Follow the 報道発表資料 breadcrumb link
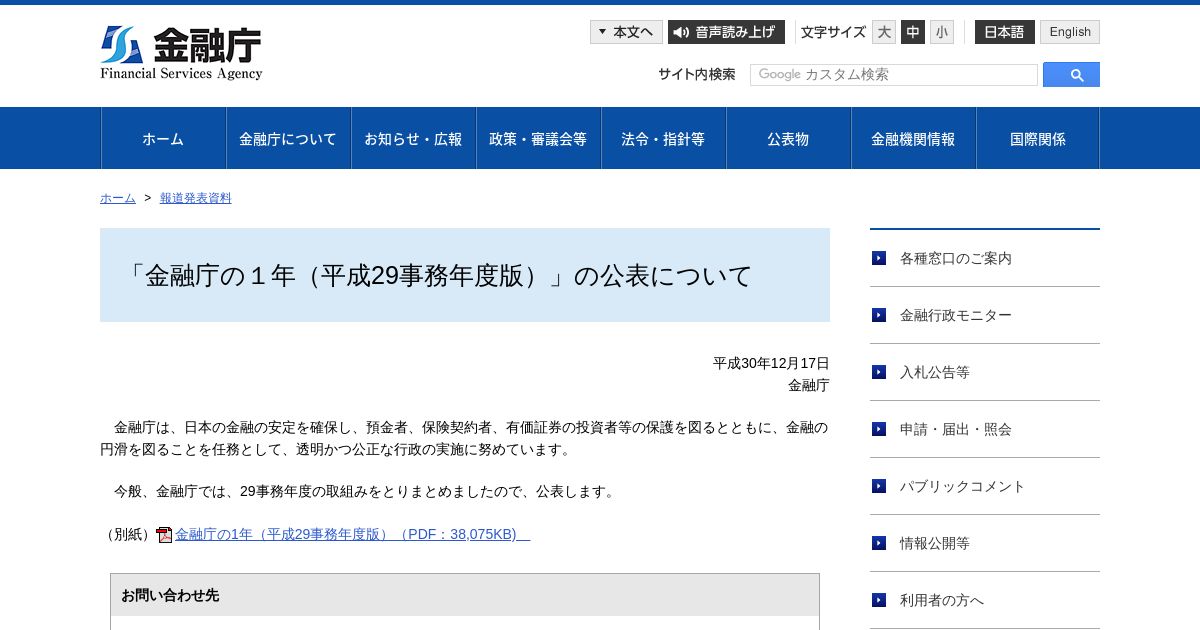Screen dimensions: 1200x630 [x=196, y=198]
